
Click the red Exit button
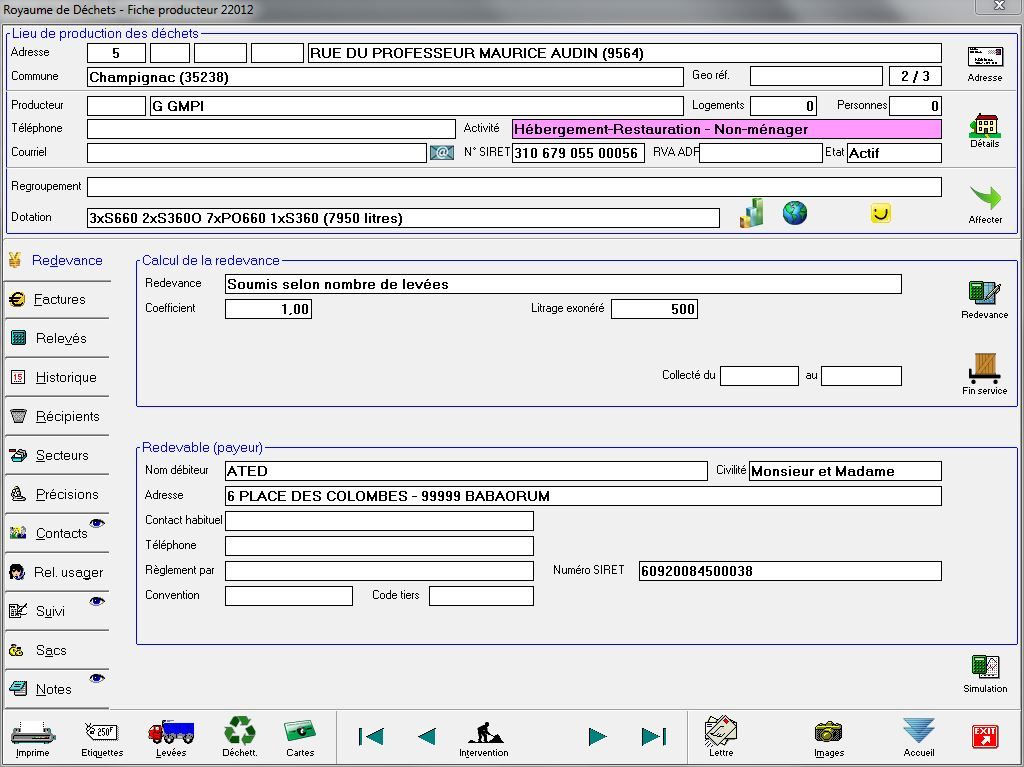985,737
